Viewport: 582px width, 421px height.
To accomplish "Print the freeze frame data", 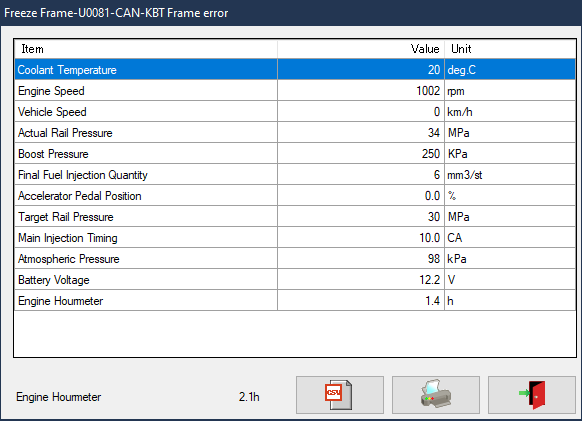I will [x=436, y=395].
